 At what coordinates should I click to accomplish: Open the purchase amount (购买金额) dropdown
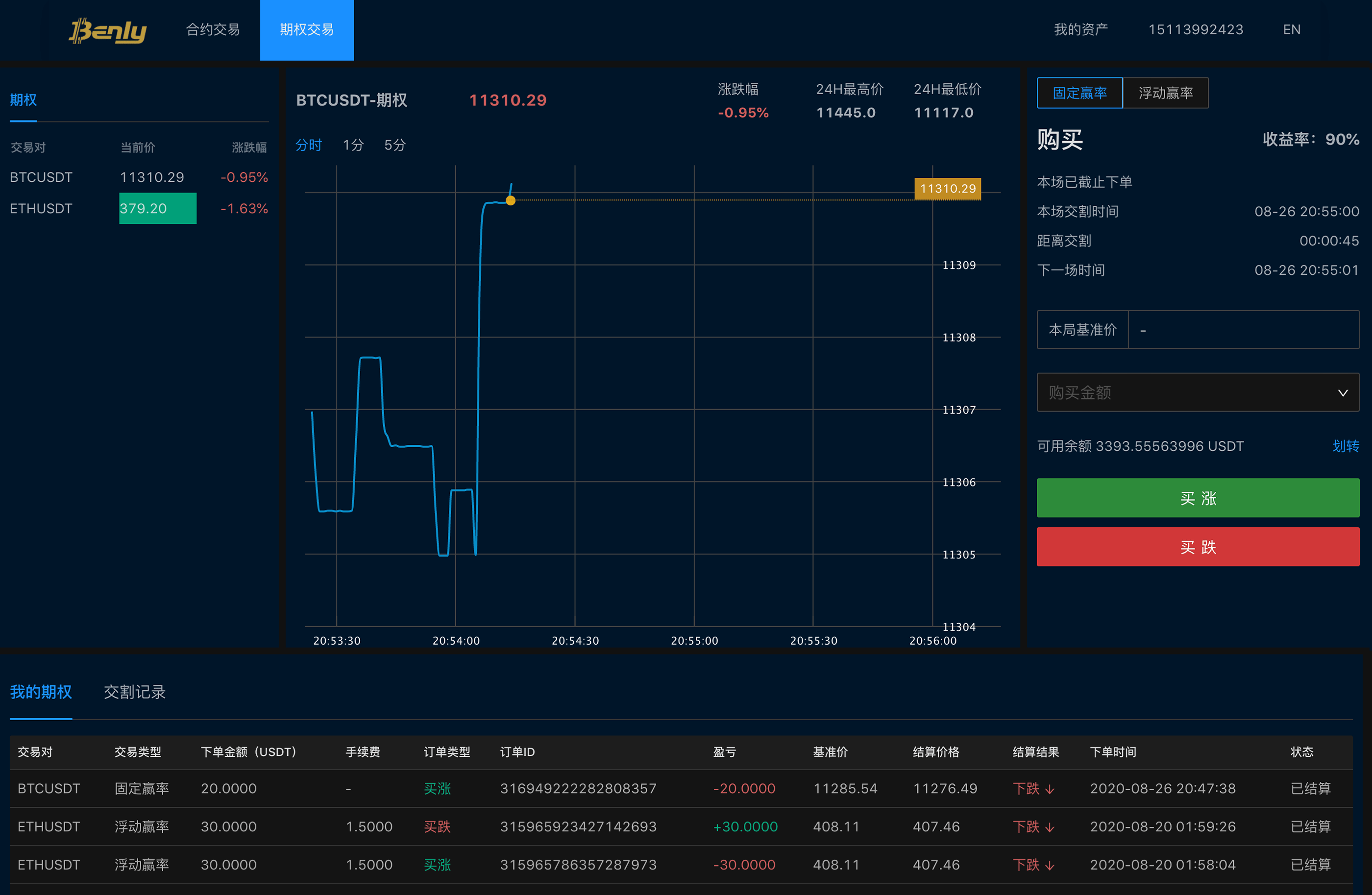1188,392
